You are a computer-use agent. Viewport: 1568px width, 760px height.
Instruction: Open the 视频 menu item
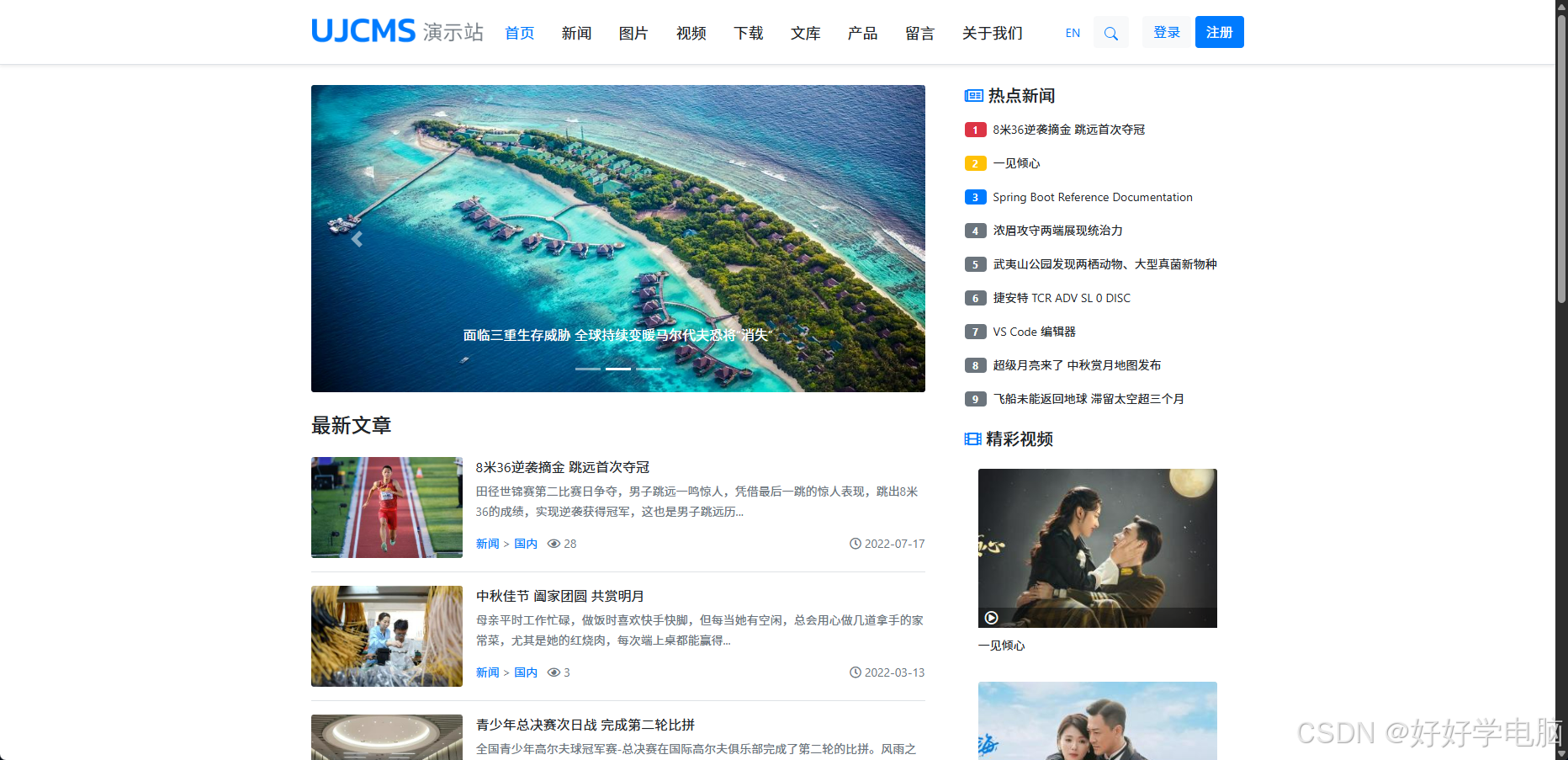pyautogui.click(x=691, y=33)
